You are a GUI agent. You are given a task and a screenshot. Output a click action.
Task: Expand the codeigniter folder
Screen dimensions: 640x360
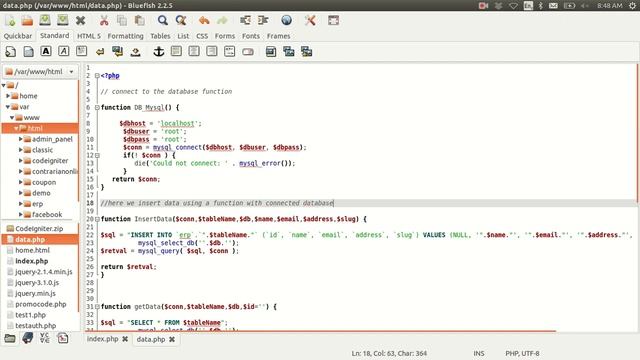[20, 160]
